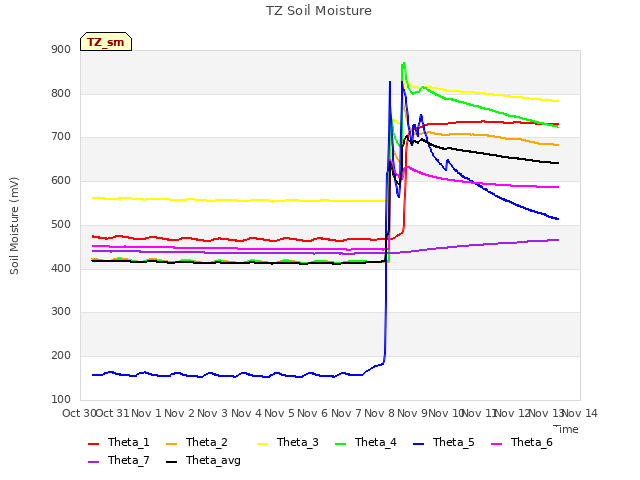Image resolution: width=640 pixels, height=480 pixels.
Task: Click the Nov 14 x-axis tick label
Action: (x=580, y=413)
